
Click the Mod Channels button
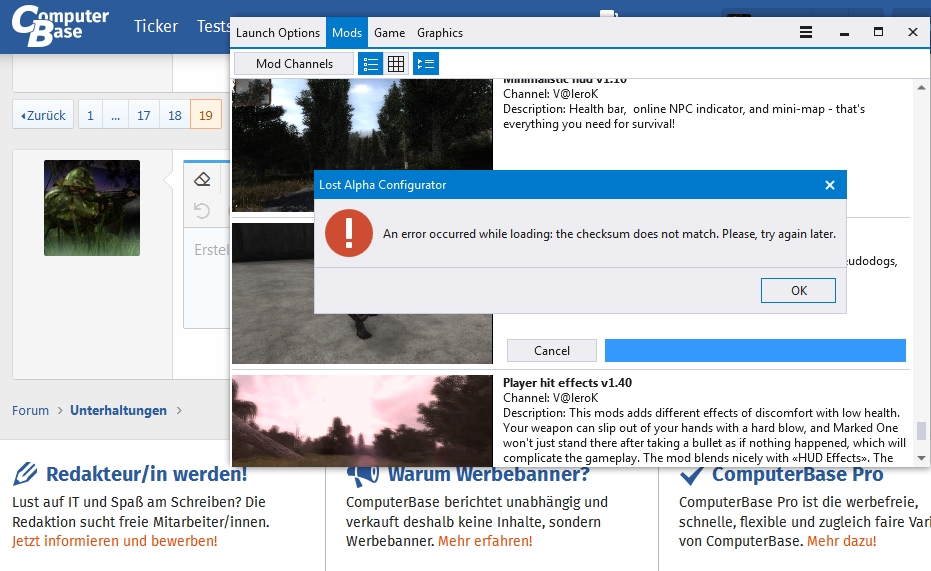pos(294,64)
